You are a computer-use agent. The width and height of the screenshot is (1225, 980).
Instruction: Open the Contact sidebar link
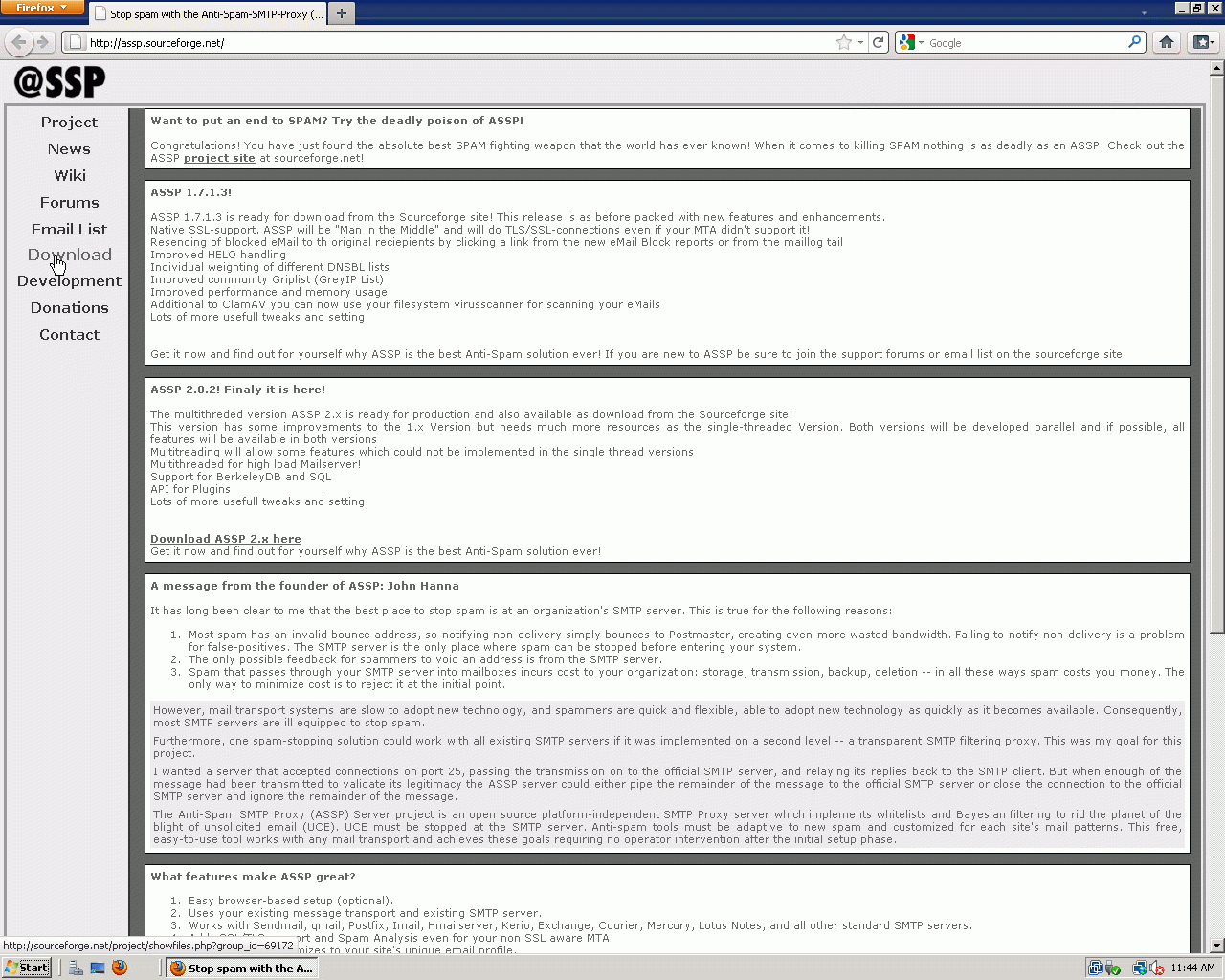pyautogui.click(x=69, y=335)
